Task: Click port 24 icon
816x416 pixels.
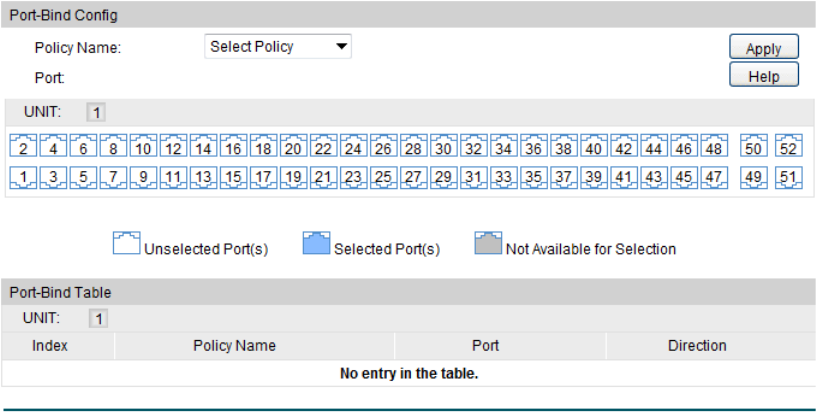Action: click(354, 148)
